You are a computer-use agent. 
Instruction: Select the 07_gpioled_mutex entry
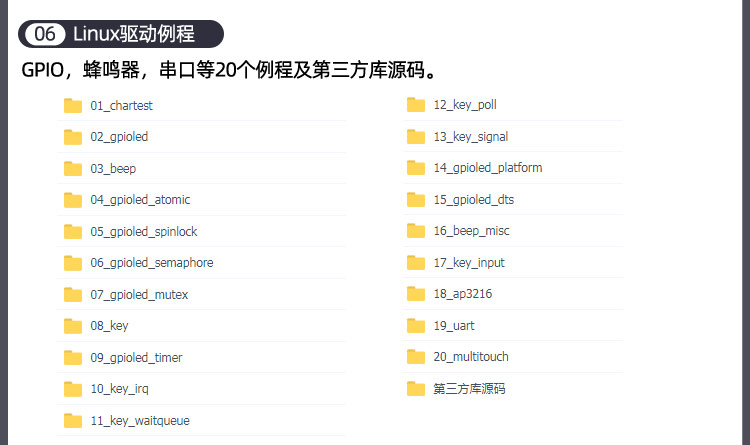[x=139, y=295]
